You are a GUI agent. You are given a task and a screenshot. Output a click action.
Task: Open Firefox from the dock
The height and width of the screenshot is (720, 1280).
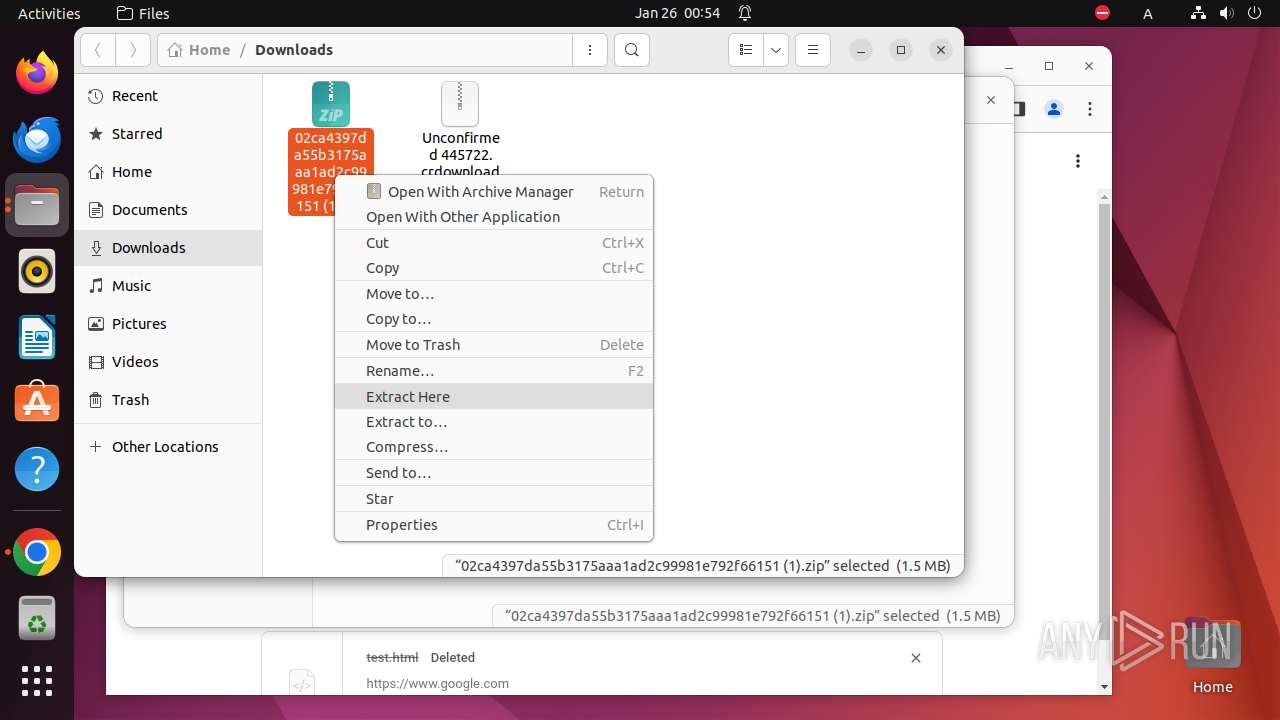point(37,73)
